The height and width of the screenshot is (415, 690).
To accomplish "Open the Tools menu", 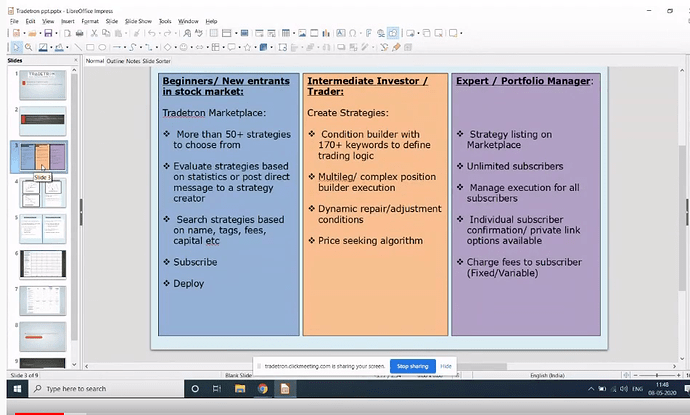I will point(165,21).
